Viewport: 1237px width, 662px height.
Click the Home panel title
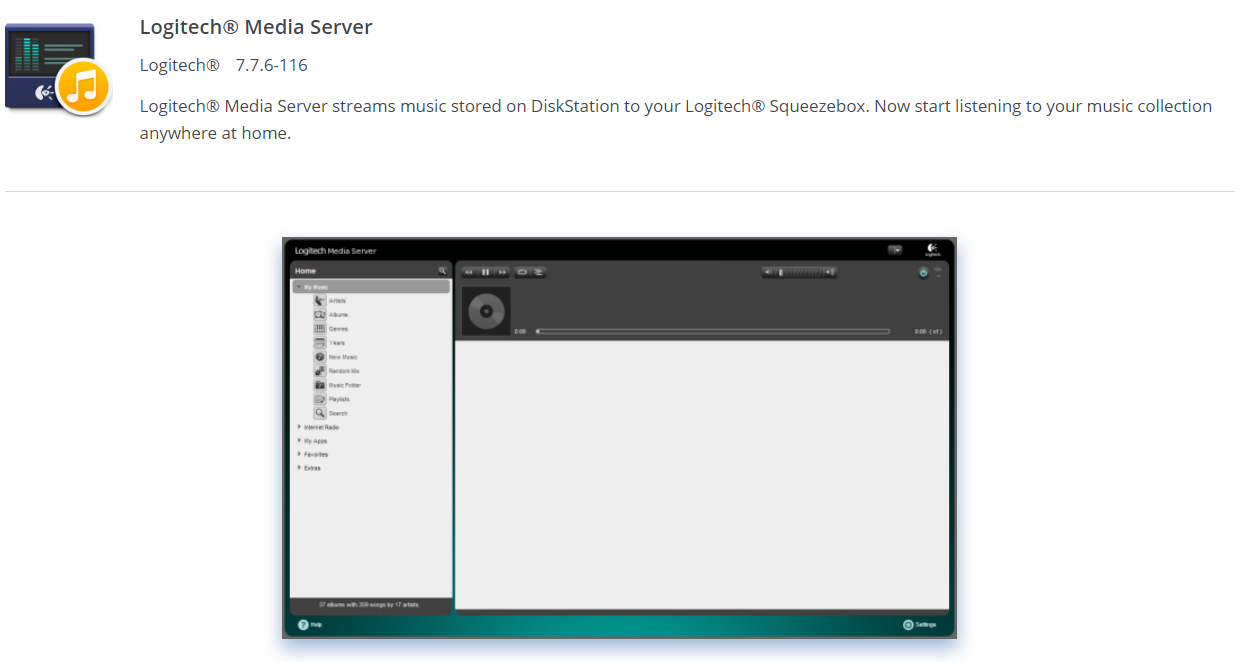click(305, 271)
